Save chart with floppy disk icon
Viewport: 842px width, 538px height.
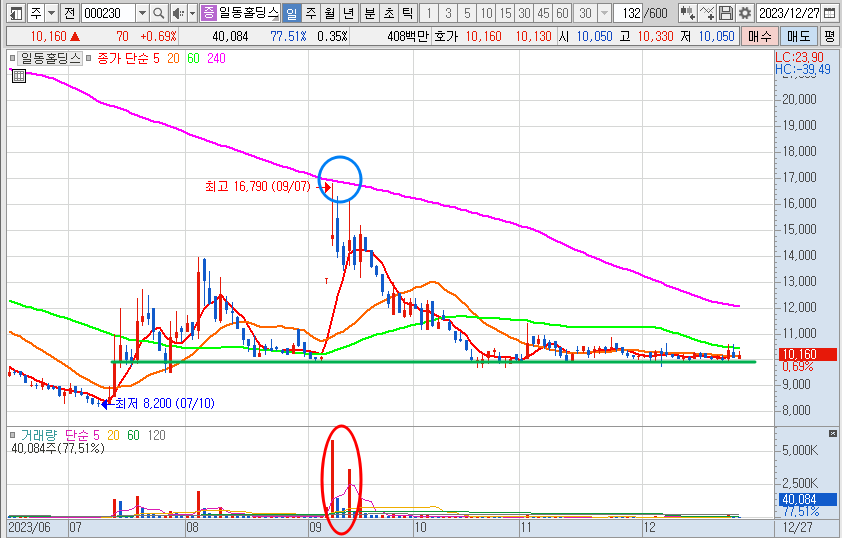pyautogui.click(x=725, y=13)
